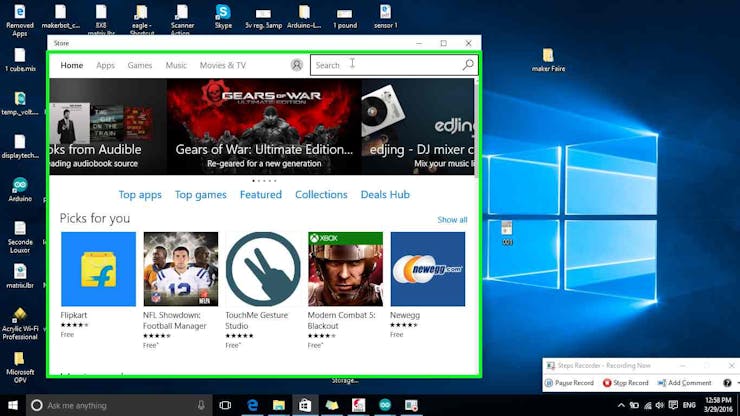This screenshot has width=740, height=416.
Task: Select the maker Faire desktop folder
Action: [548, 60]
